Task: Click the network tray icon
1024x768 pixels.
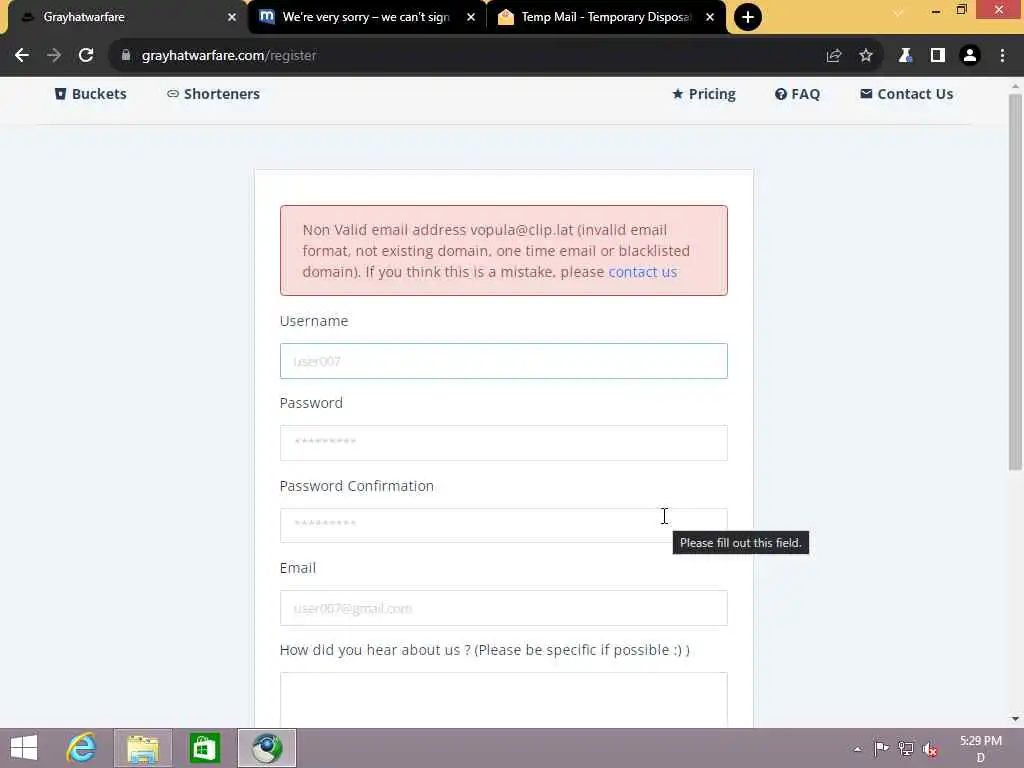Action: click(x=906, y=749)
